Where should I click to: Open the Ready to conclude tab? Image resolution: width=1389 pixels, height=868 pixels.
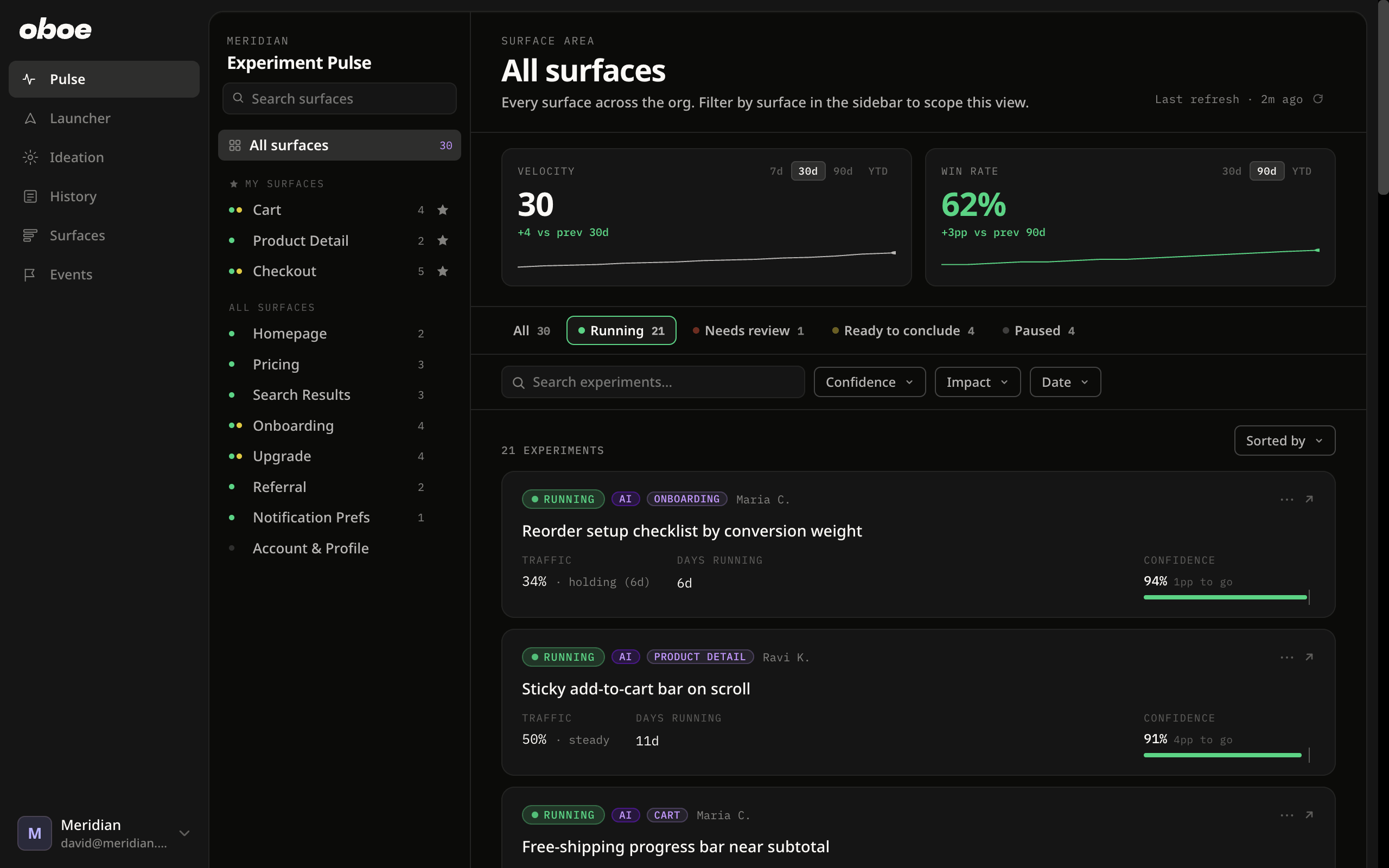(903, 331)
